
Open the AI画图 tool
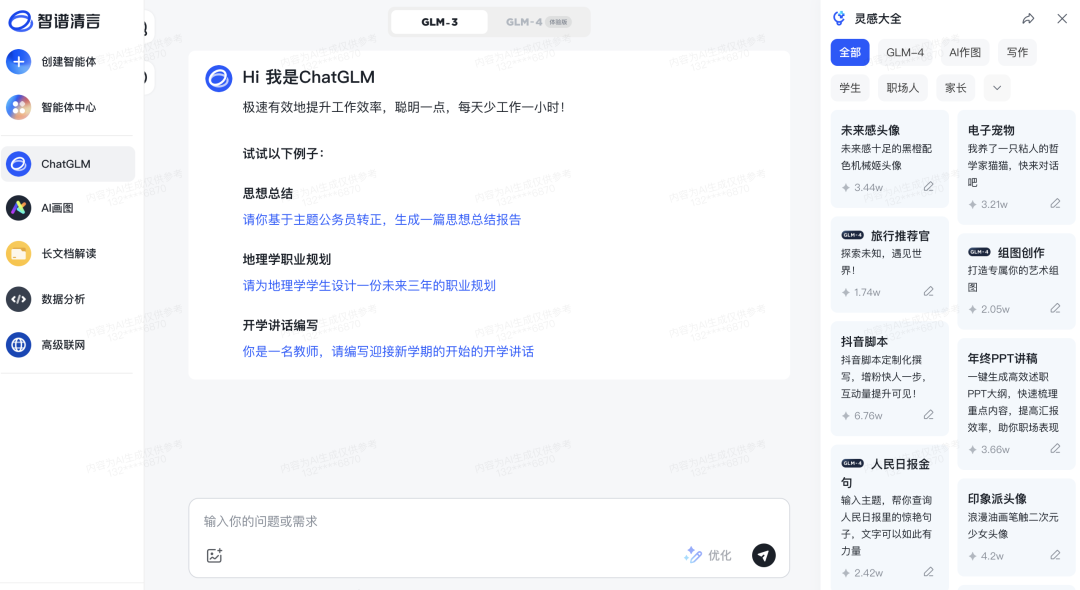tap(68, 208)
